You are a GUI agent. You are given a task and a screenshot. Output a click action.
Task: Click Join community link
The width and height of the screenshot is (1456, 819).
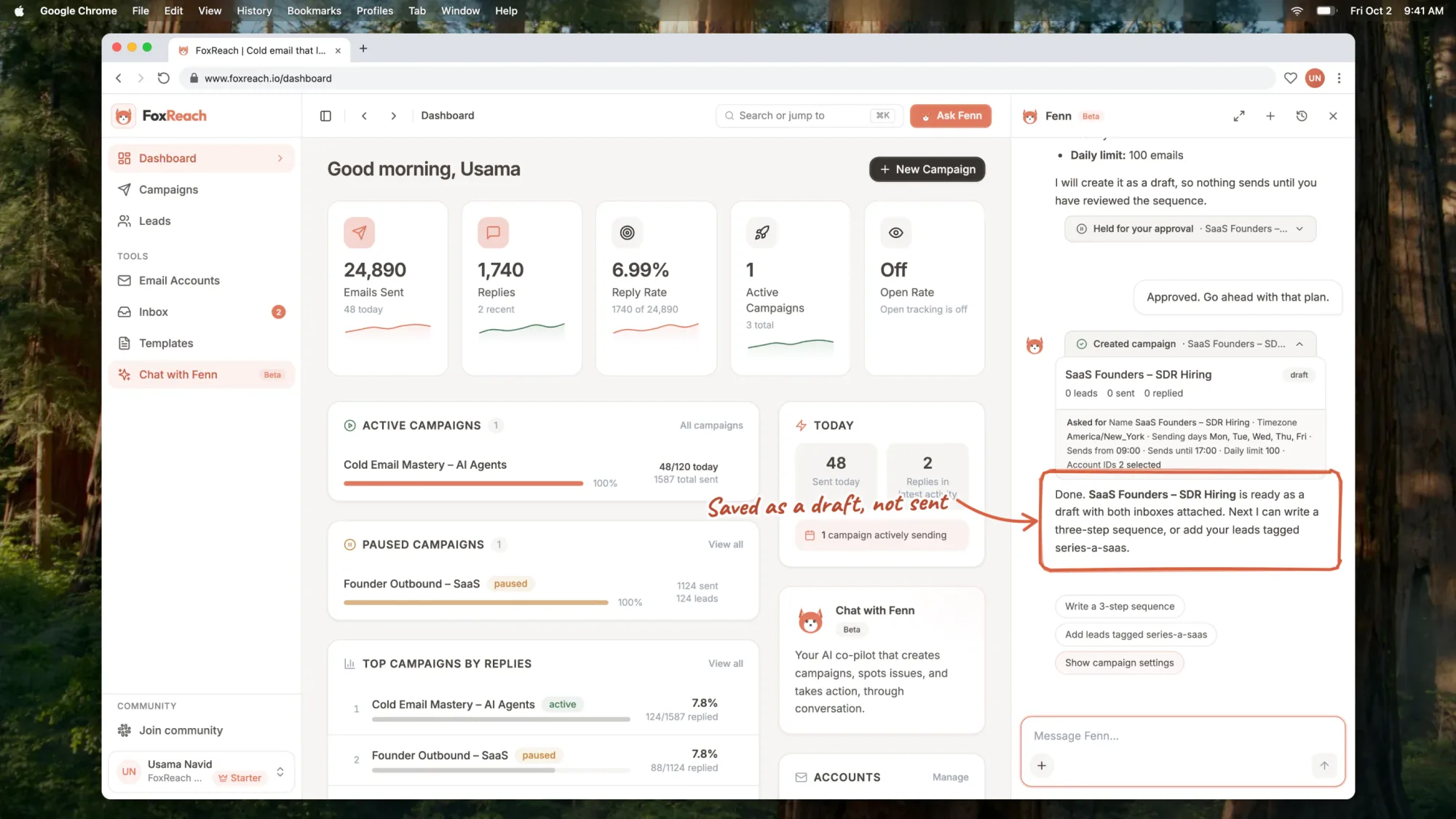pos(181,730)
